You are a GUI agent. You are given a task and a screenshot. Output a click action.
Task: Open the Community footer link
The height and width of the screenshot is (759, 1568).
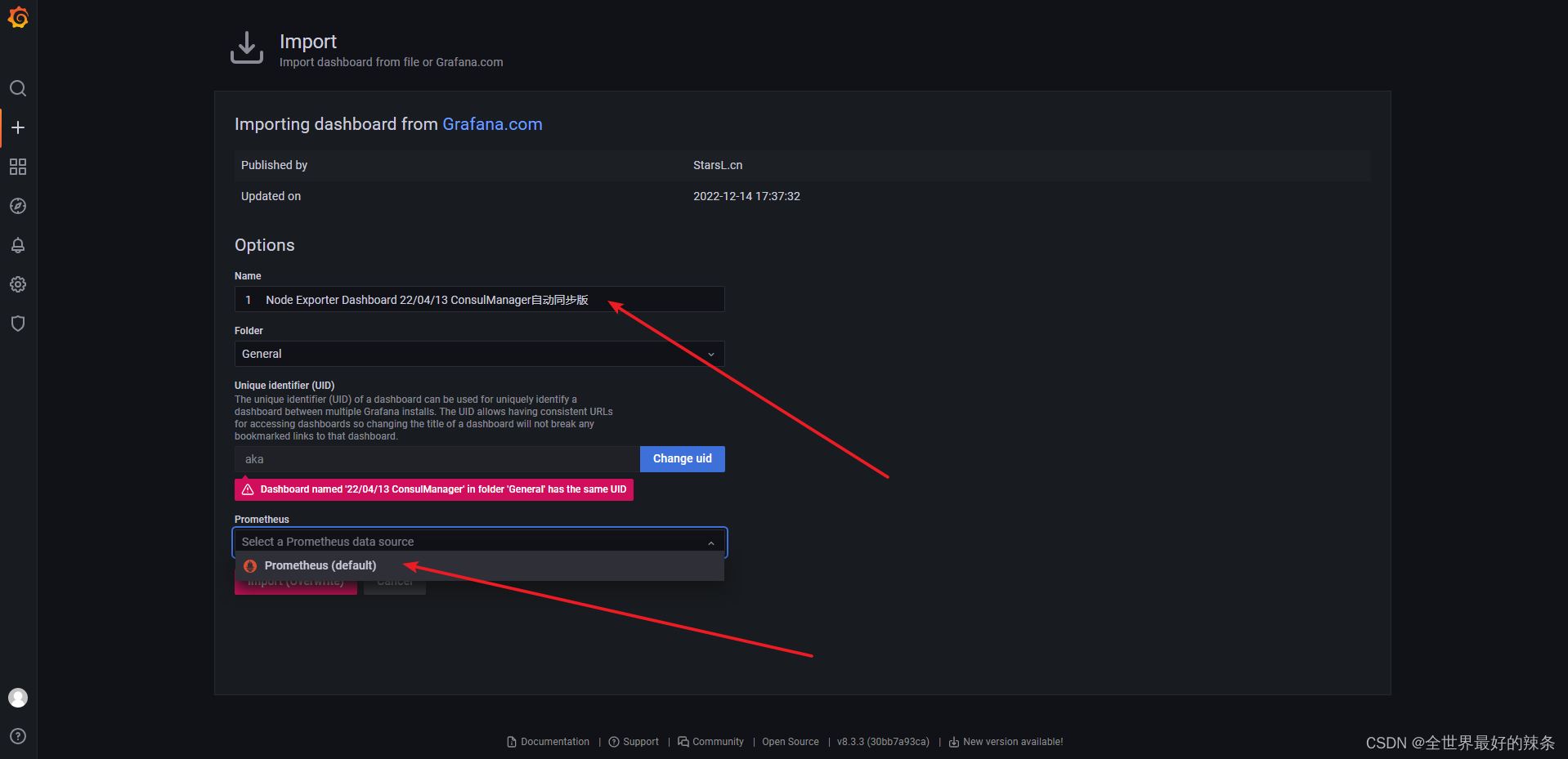tap(710, 742)
